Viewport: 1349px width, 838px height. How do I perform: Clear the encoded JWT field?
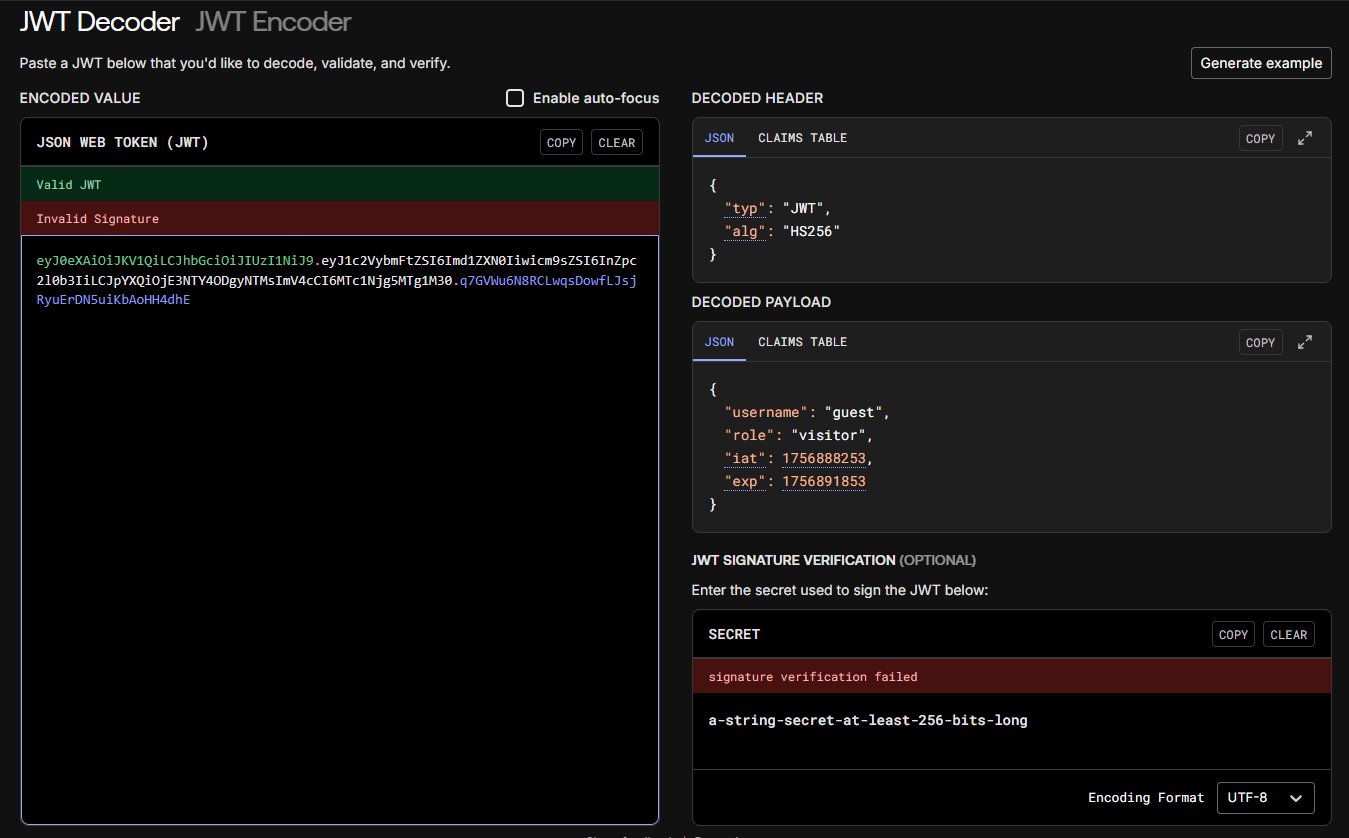tap(616, 143)
